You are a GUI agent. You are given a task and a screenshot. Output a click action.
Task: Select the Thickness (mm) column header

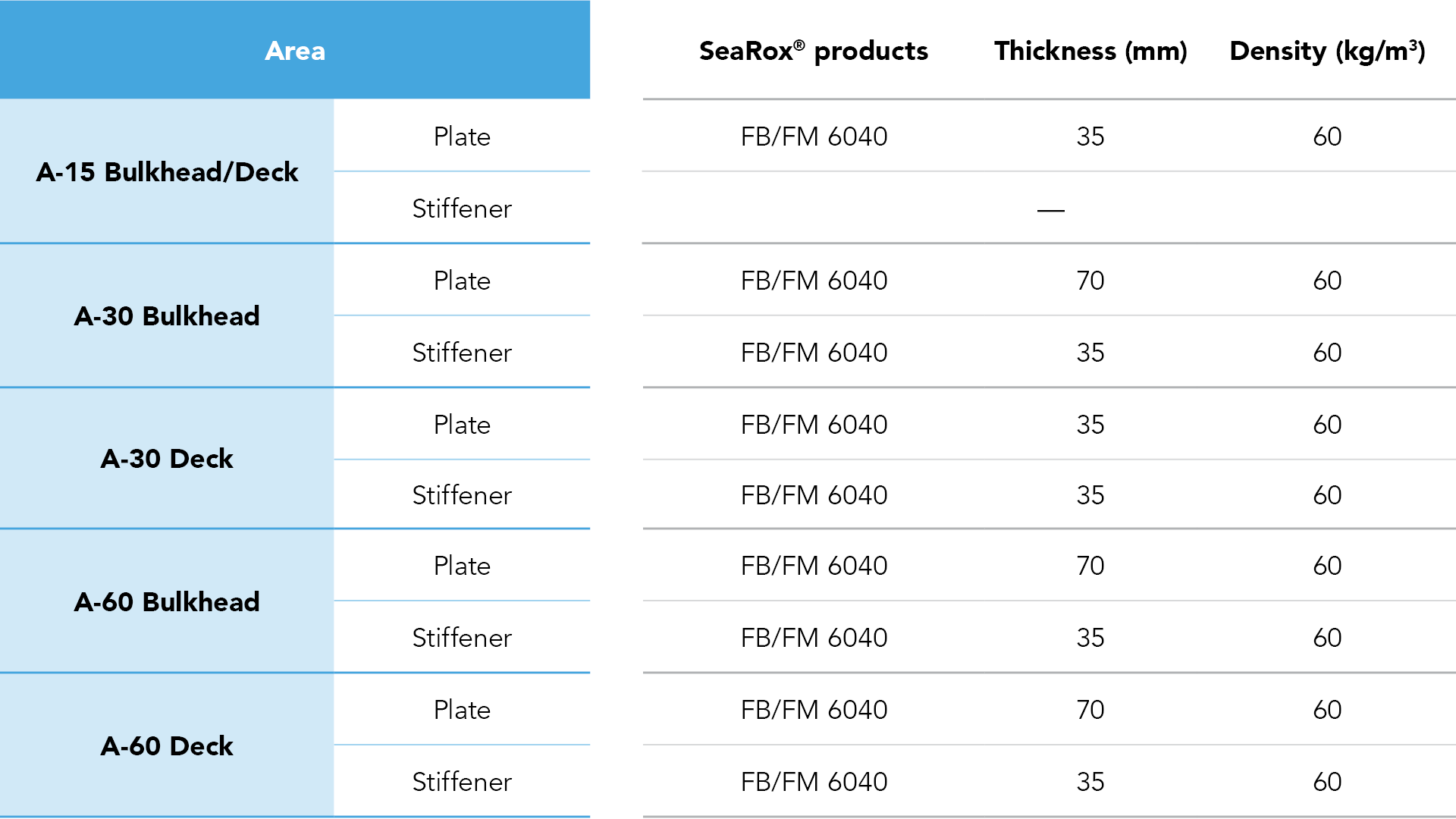[x=1090, y=51]
